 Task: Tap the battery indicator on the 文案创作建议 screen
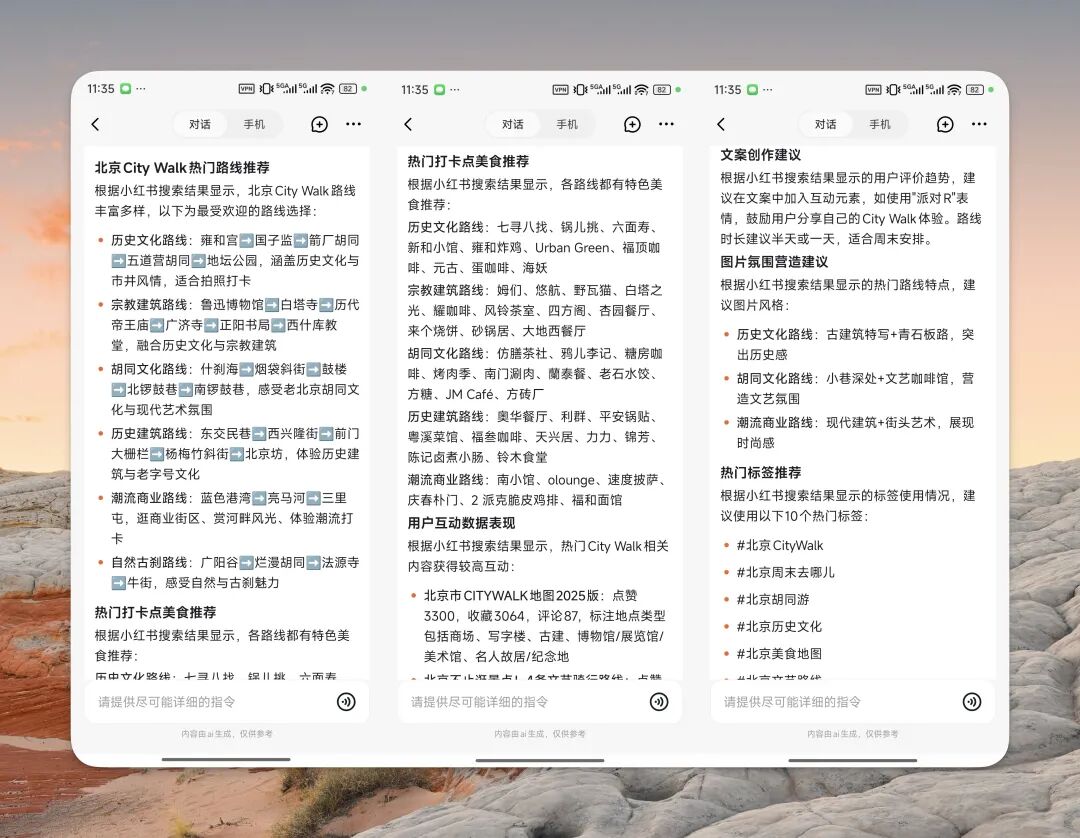975,90
